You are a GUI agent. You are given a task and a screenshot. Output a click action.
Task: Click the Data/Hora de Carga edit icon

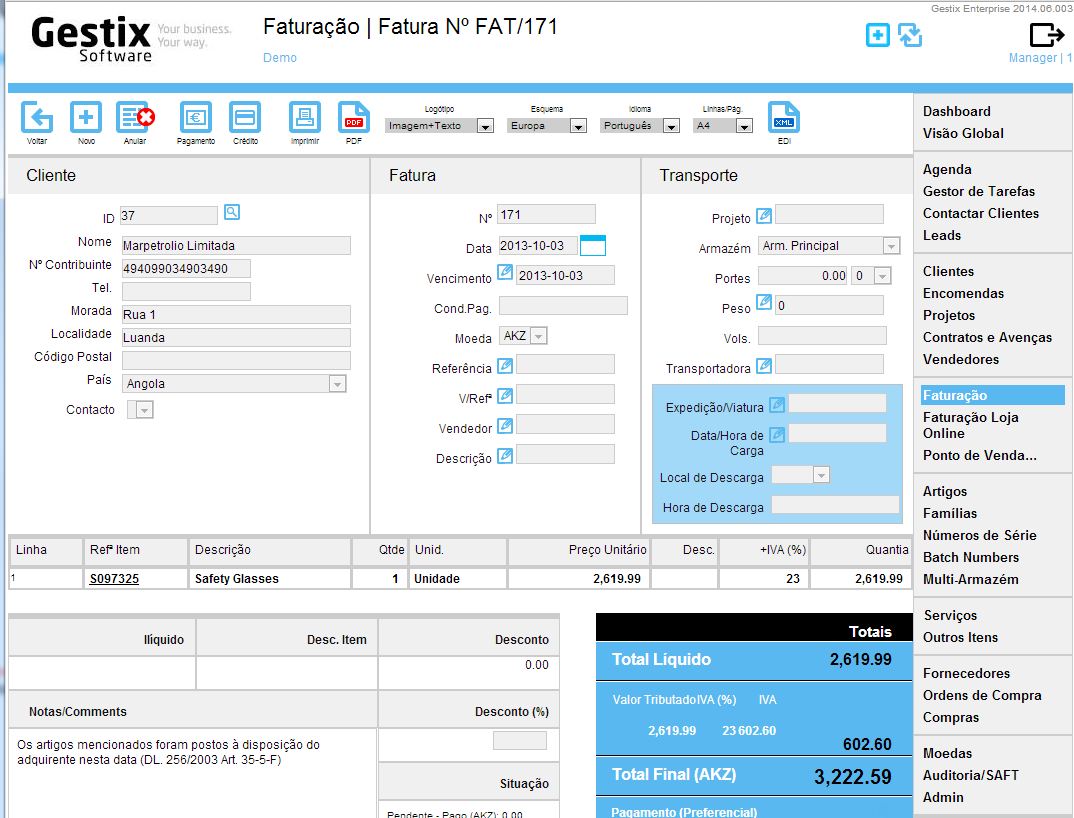[x=777, y=434]
